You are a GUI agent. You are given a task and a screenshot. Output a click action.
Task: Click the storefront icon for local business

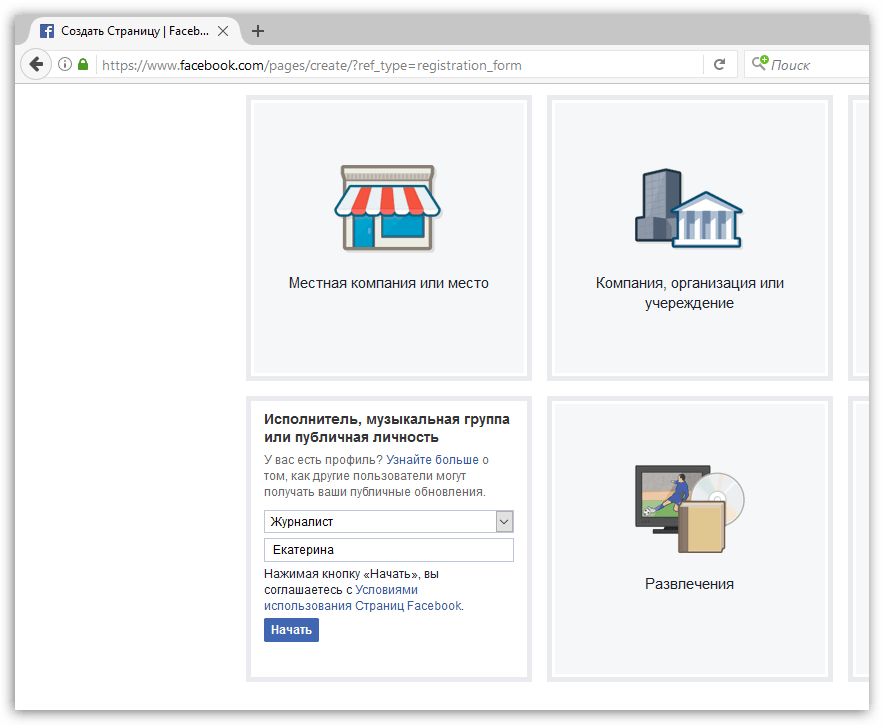[388, 209]
